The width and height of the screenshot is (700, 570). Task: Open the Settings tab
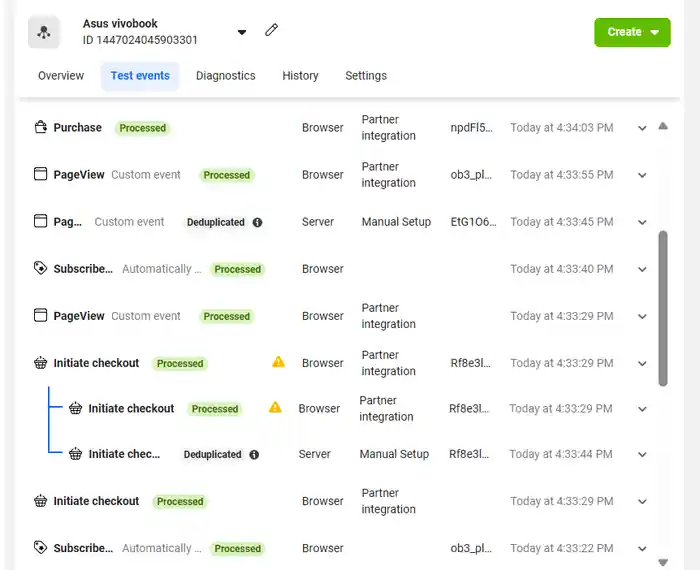(366, 76)
